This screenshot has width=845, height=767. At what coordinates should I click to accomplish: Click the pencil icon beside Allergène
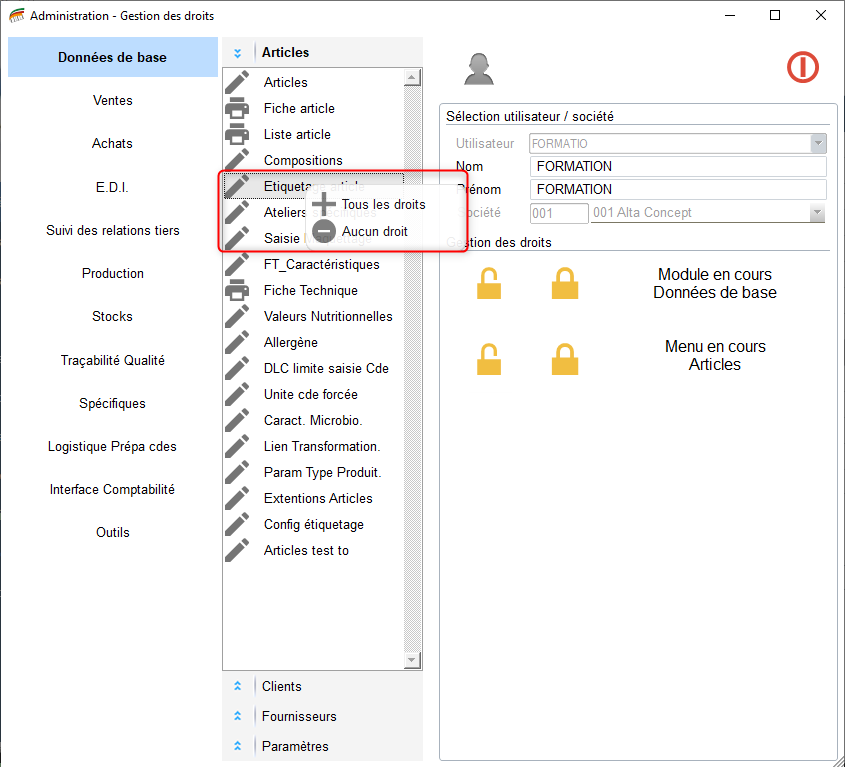(237, 342)
